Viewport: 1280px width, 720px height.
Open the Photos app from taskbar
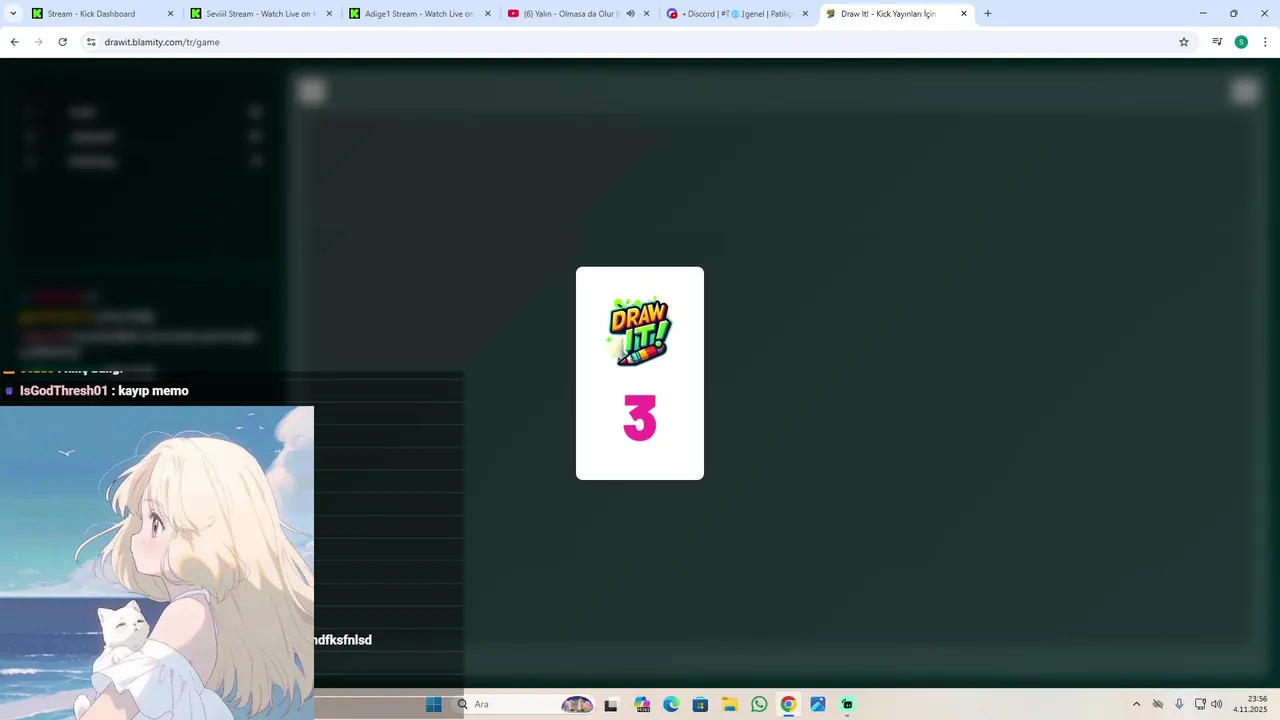818,704
